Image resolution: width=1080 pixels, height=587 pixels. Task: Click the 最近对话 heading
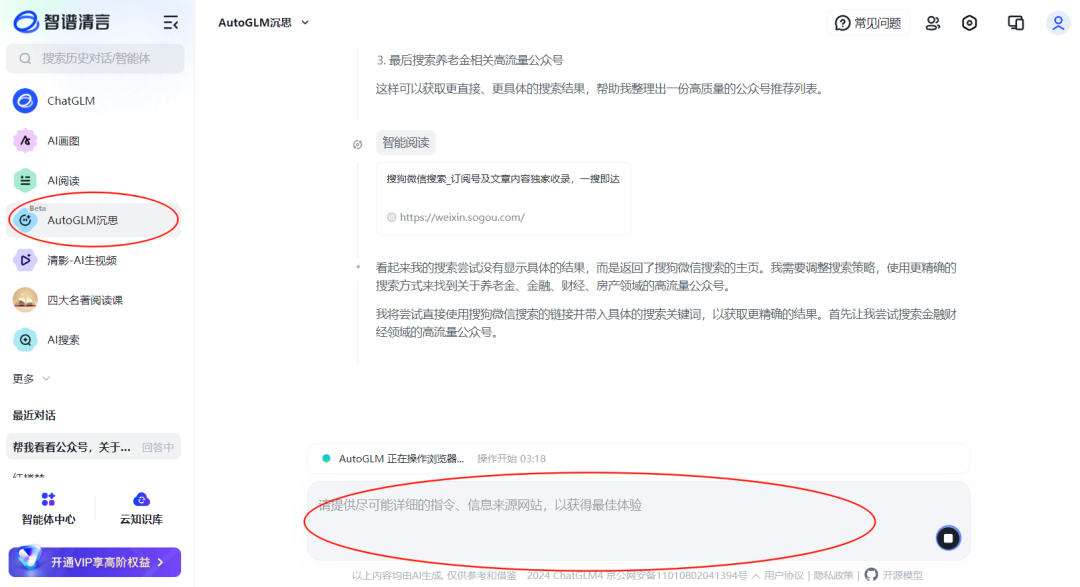coord(34,415)
